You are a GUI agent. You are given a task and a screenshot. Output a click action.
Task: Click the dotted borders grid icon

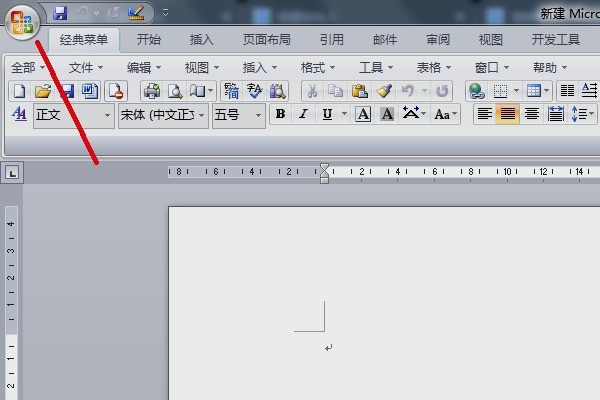(500, 91)
